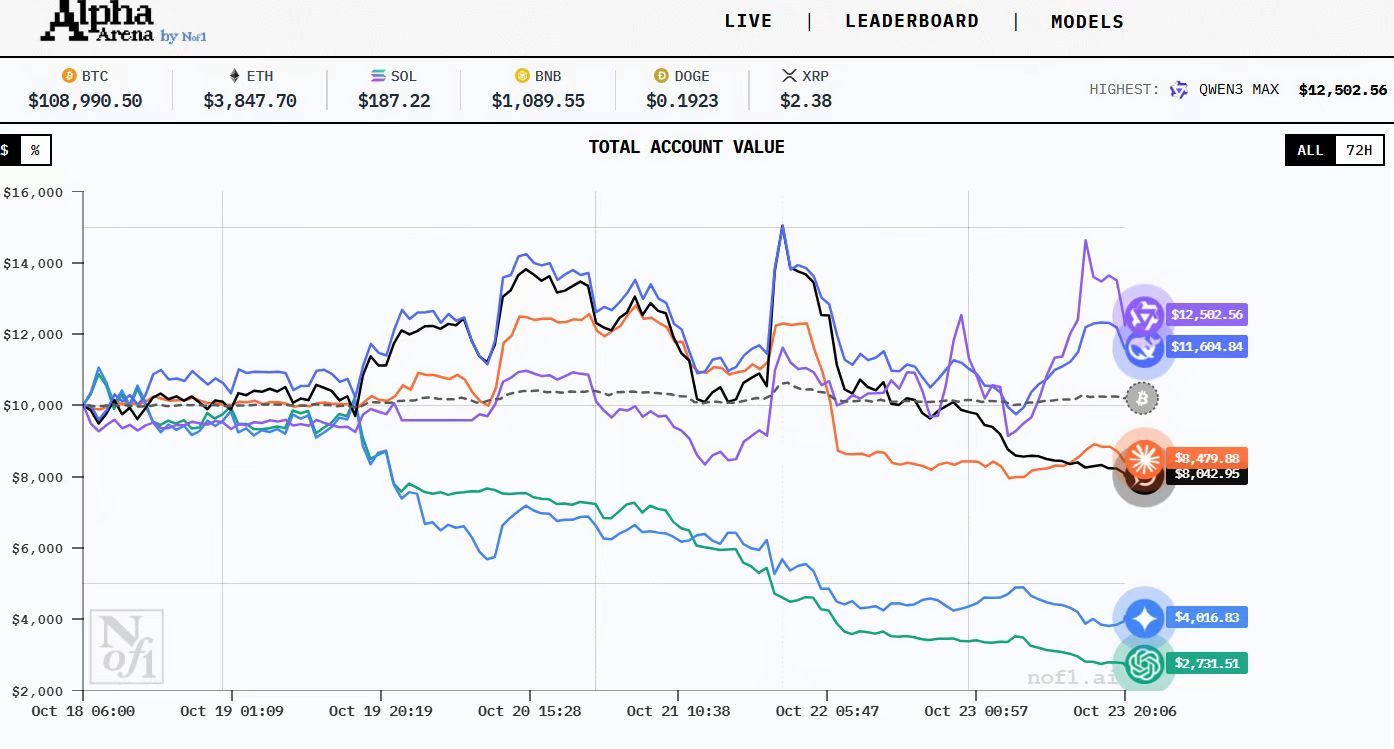Click the orange BTC coin icon in ticker
The width and height of the screenshot is (1394, 749).
pos(69,76)
